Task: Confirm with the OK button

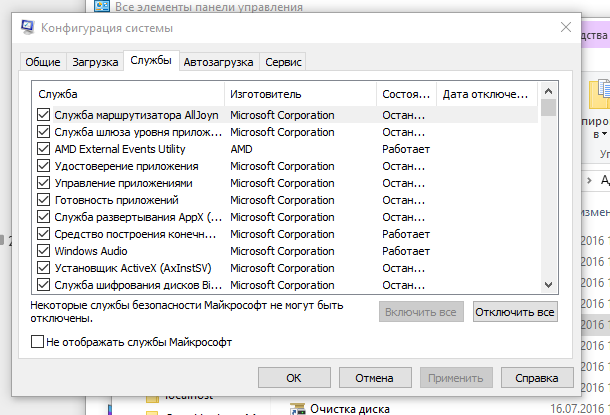Action: [294, 378]
